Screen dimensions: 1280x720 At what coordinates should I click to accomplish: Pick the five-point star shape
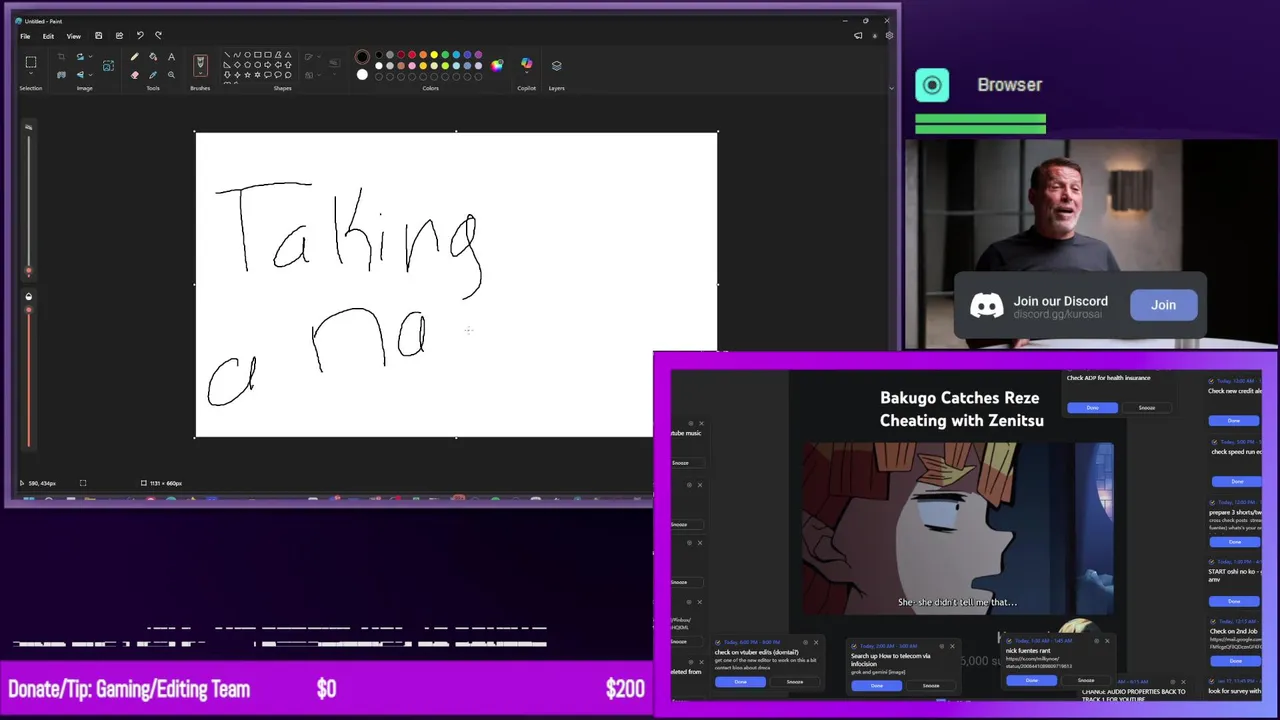[x=247, y=75]
